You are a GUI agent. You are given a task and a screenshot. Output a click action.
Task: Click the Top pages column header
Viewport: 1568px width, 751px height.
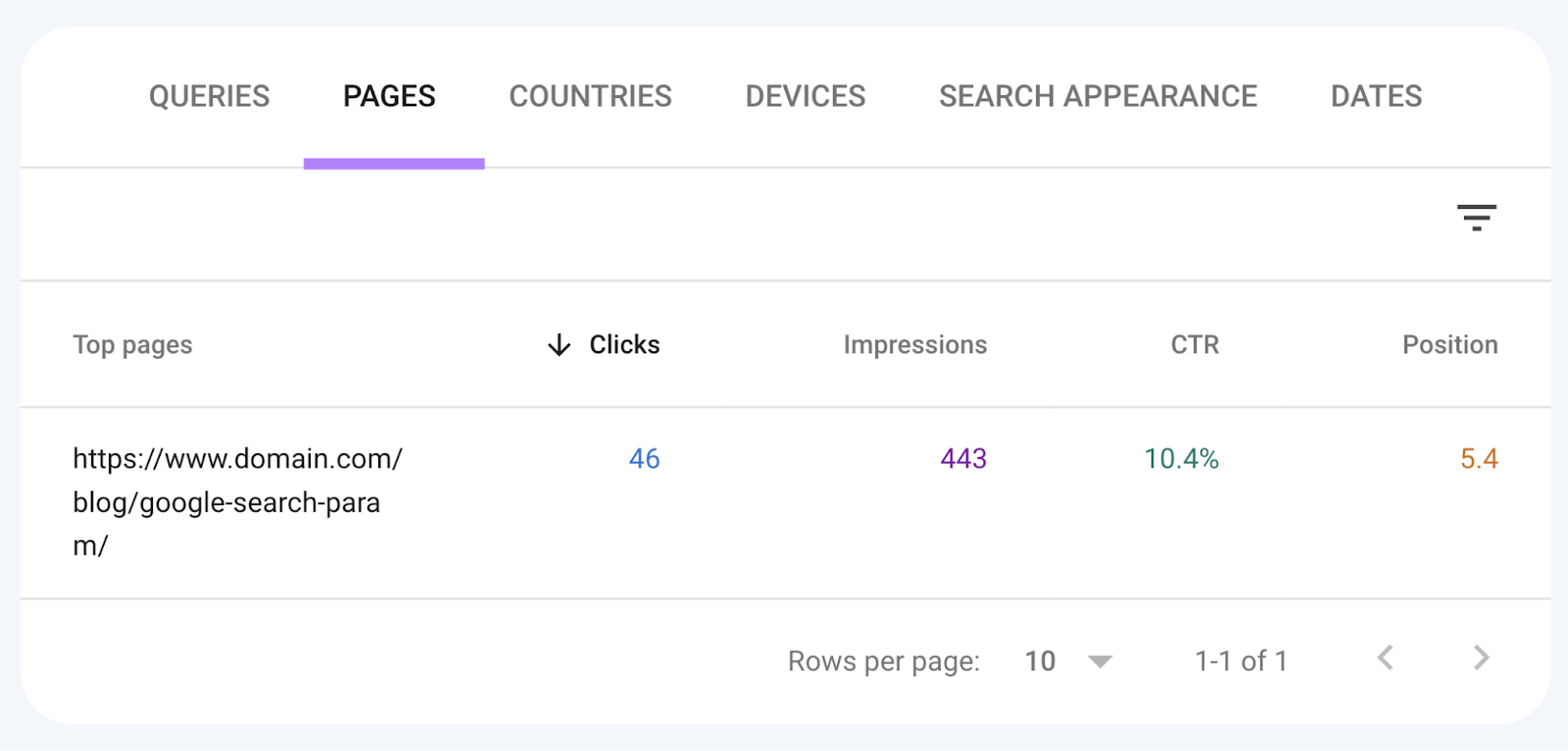click(132, 345)
